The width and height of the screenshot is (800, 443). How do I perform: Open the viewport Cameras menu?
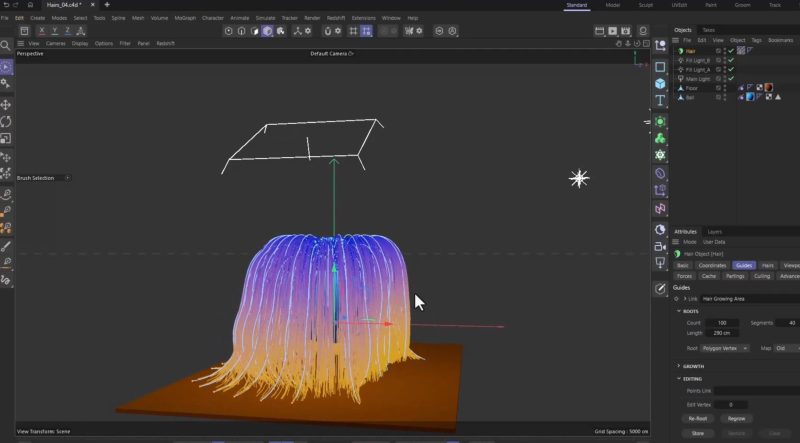[56, 43]
